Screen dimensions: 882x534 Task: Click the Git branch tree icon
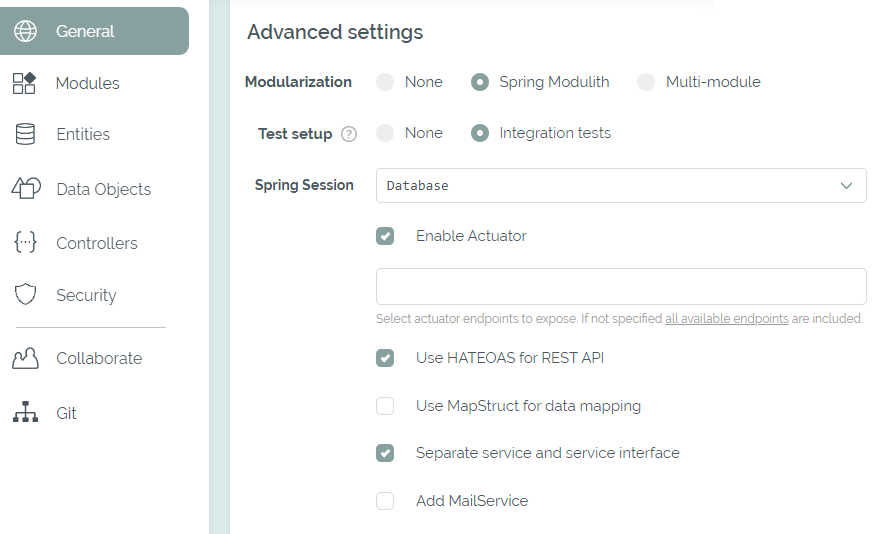(25, 412)
